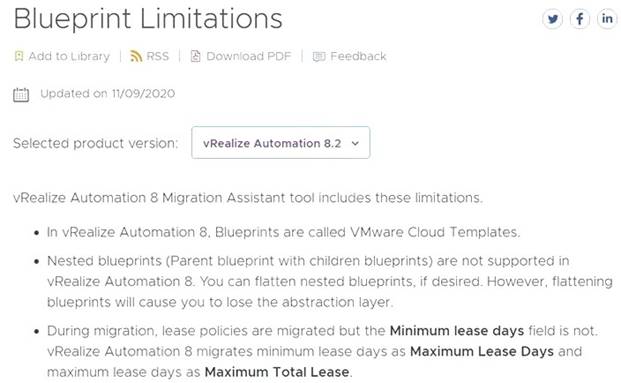
Task: Select the Download PDF link
Action: (x=249, y=56)
